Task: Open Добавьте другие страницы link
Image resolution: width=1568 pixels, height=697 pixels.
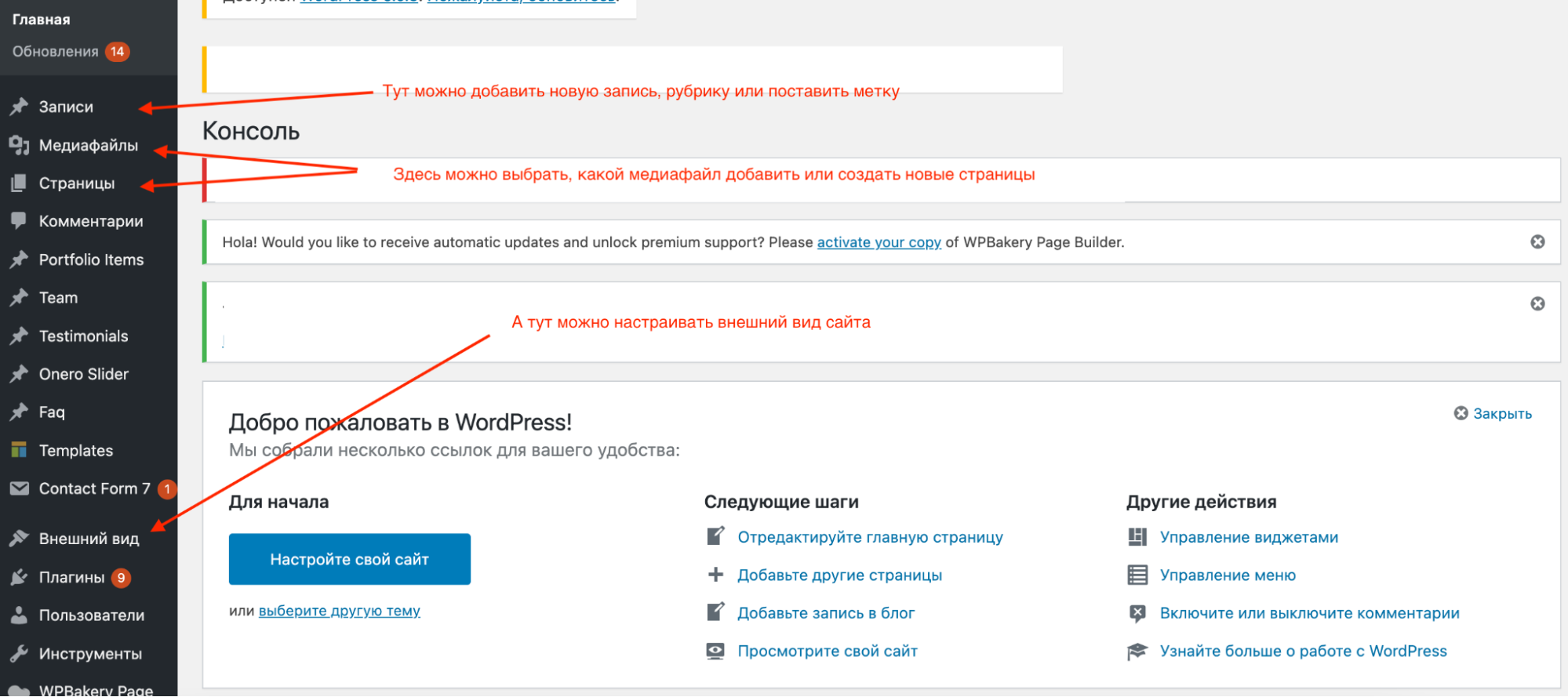Action: pyautogui.click(x=840, y=575)
